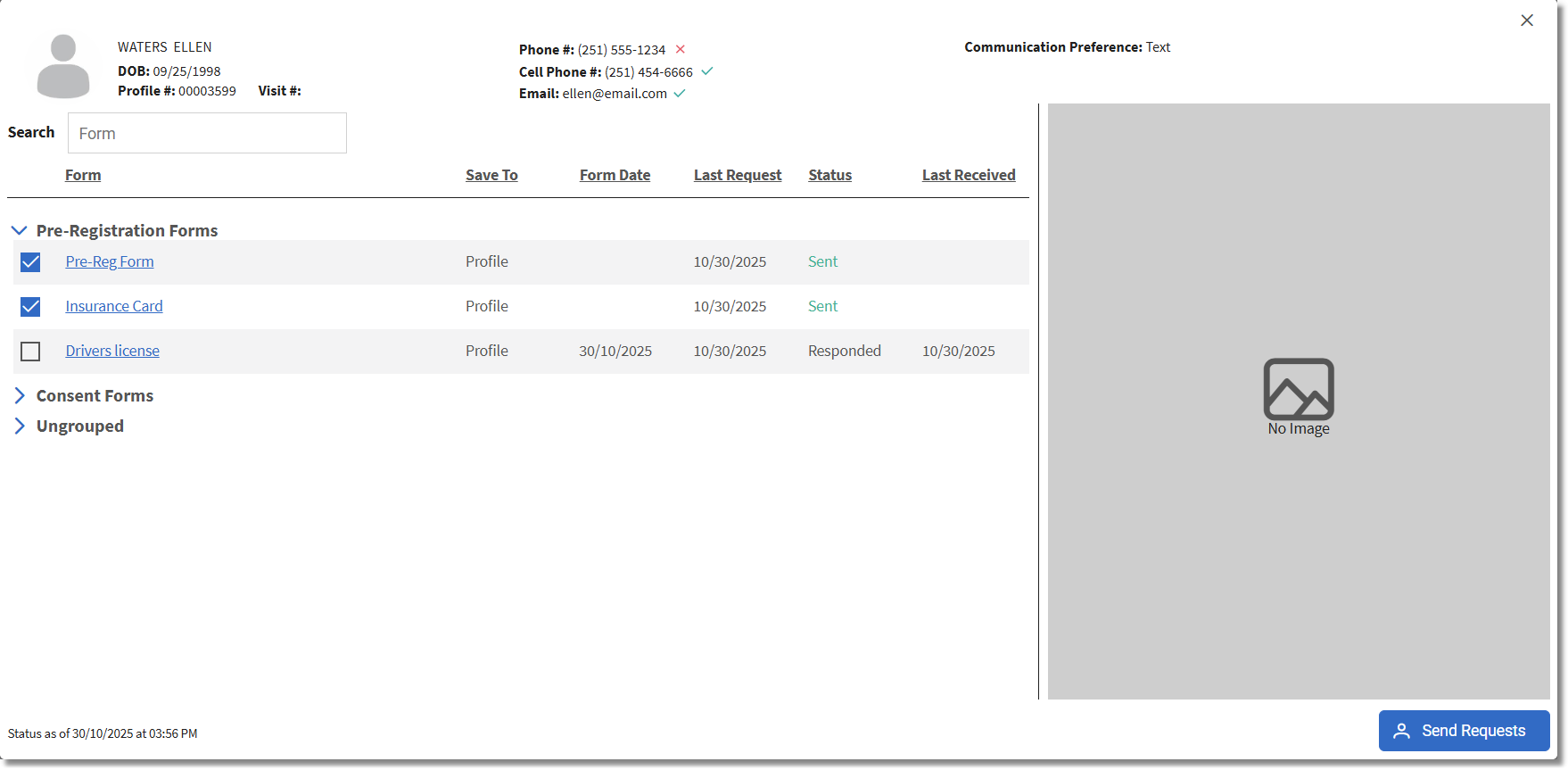Click the Profile cell in Insurance Card row
Screen dimensions: 1568x770
(x=487, y=306)
